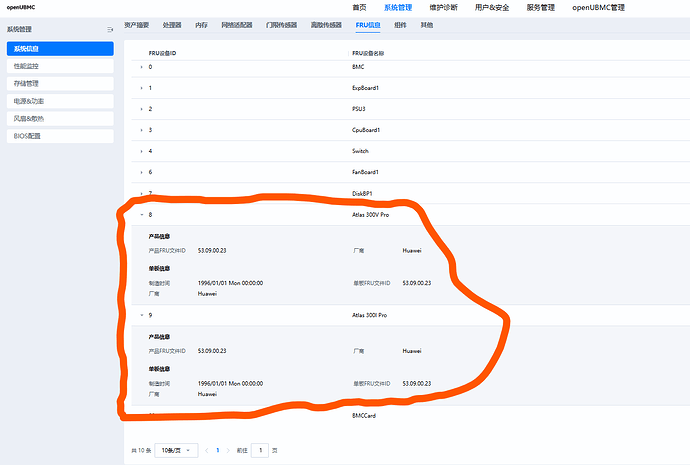Switch to the 网络适配器 tab
The height and width of the screenshot is (465, 690).
coord(236,22)
